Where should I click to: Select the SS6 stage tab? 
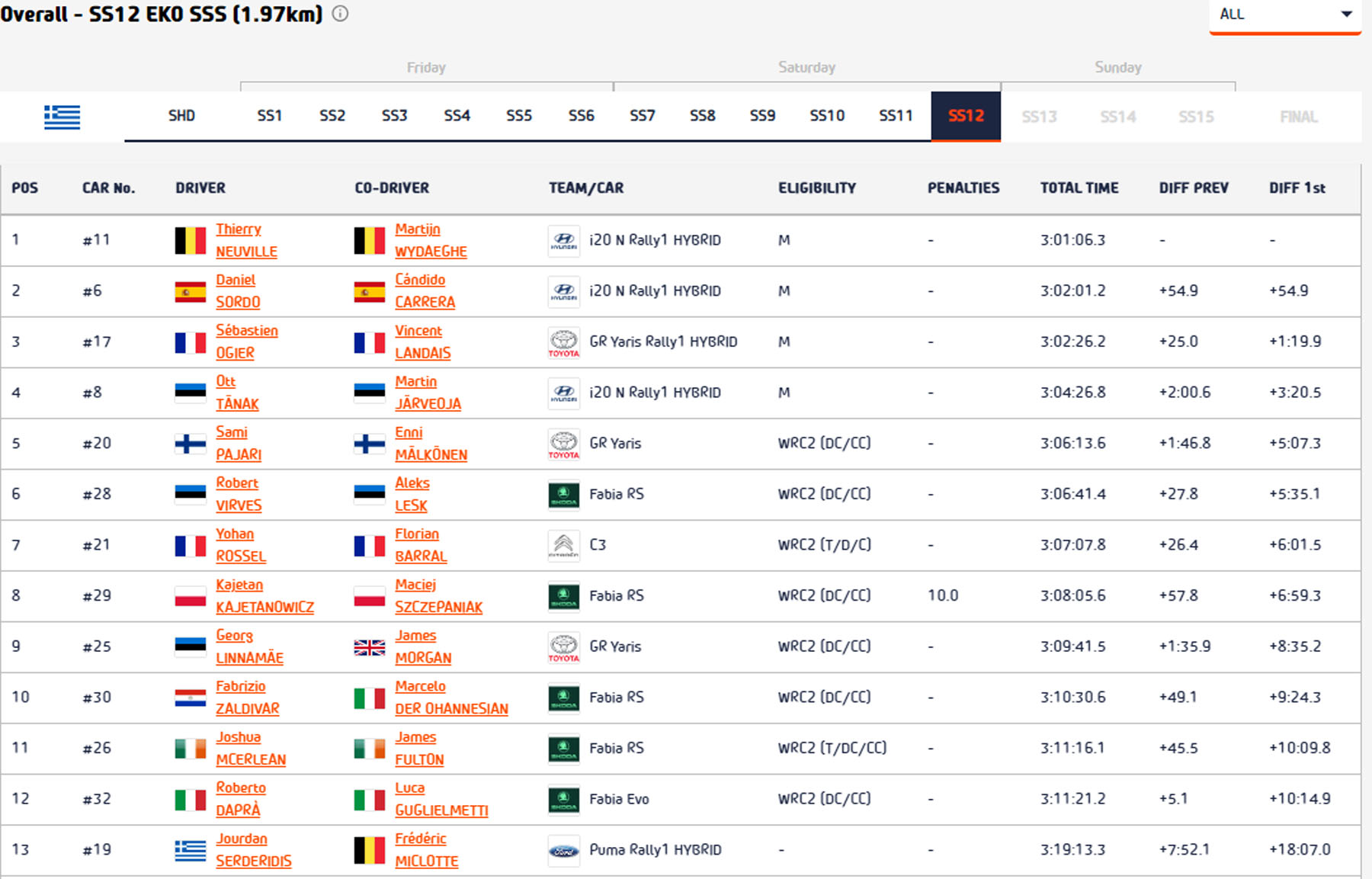pyautogui.click(x=581, y=116)
